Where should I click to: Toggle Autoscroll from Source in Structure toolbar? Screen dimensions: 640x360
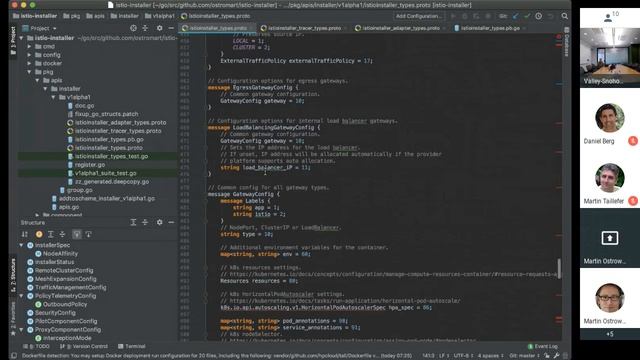pos(89,234)
